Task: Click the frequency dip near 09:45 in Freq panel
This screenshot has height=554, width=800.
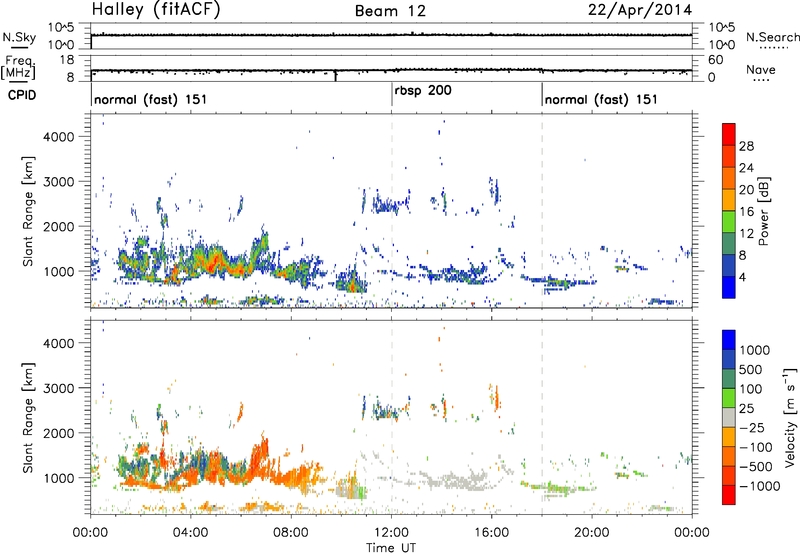Action: pyautogui.click(x=335, y=76)
